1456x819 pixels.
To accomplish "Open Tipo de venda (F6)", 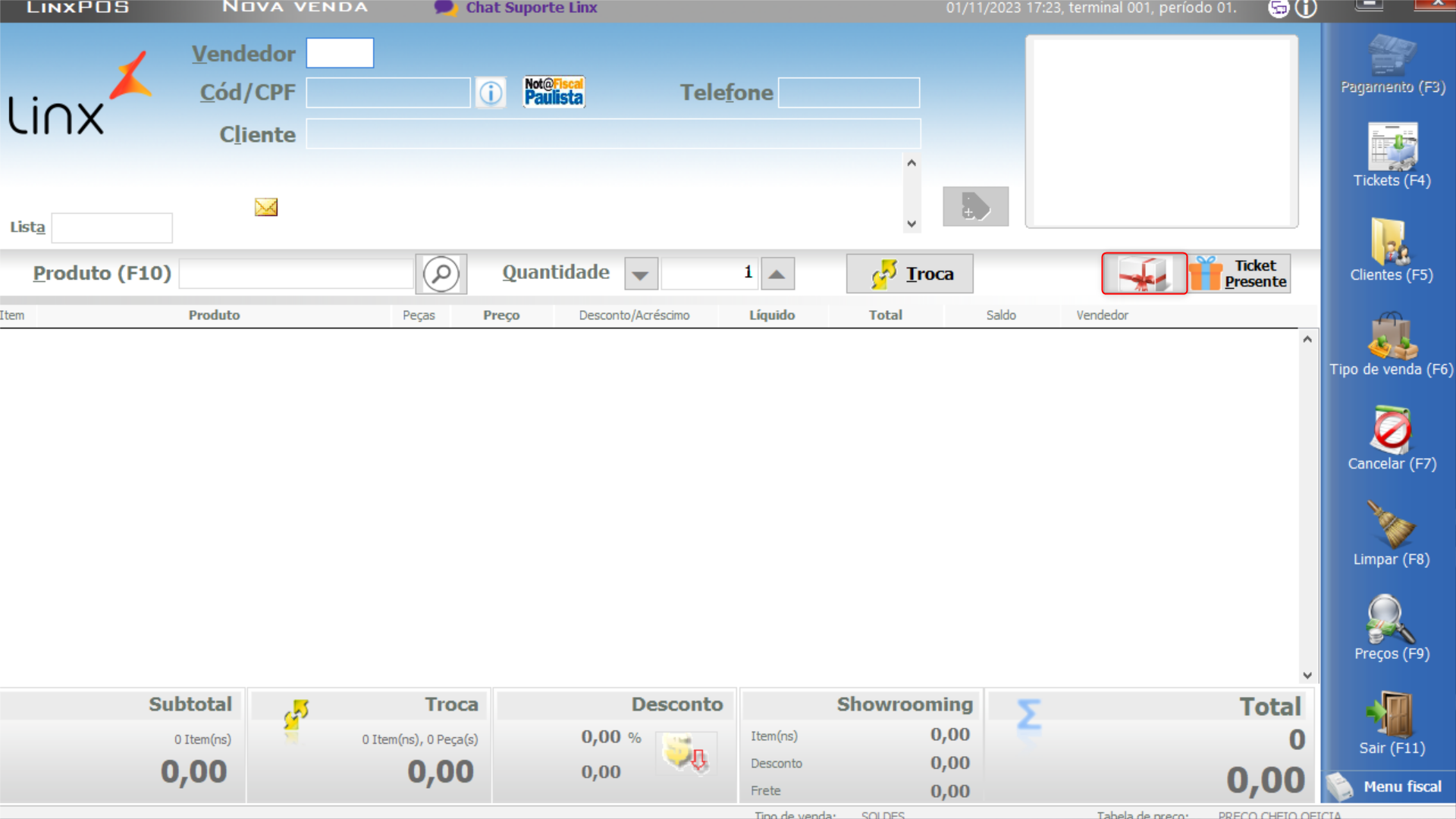I will (1392, 337).
